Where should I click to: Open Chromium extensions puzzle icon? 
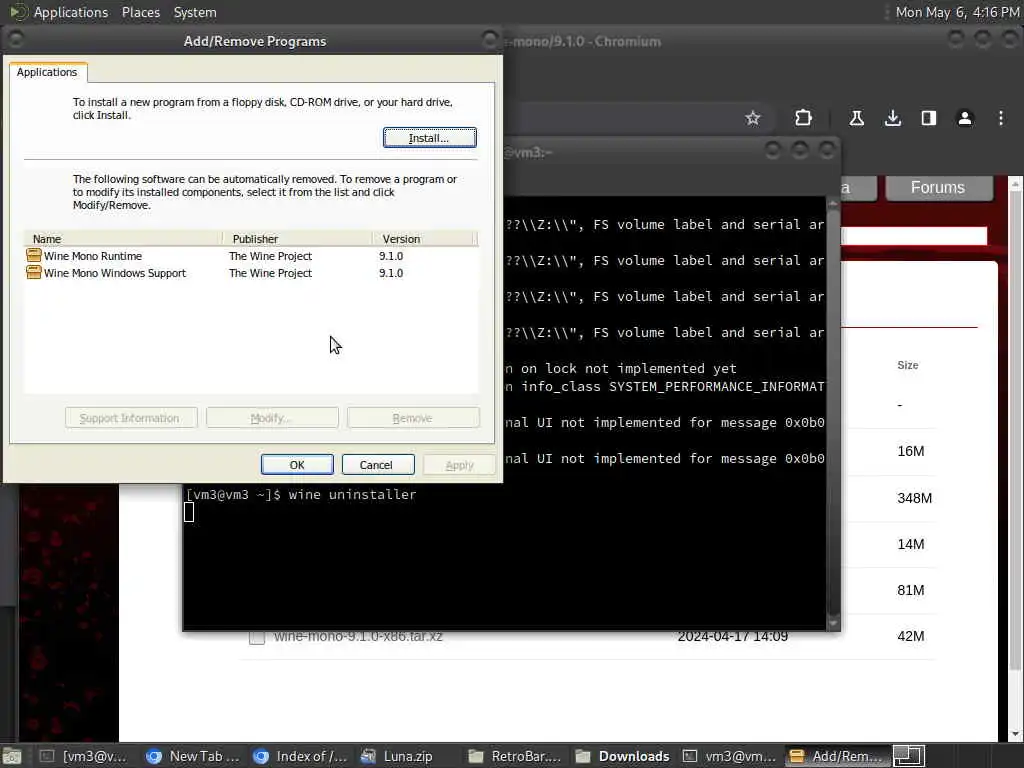[x=803, y=118]
